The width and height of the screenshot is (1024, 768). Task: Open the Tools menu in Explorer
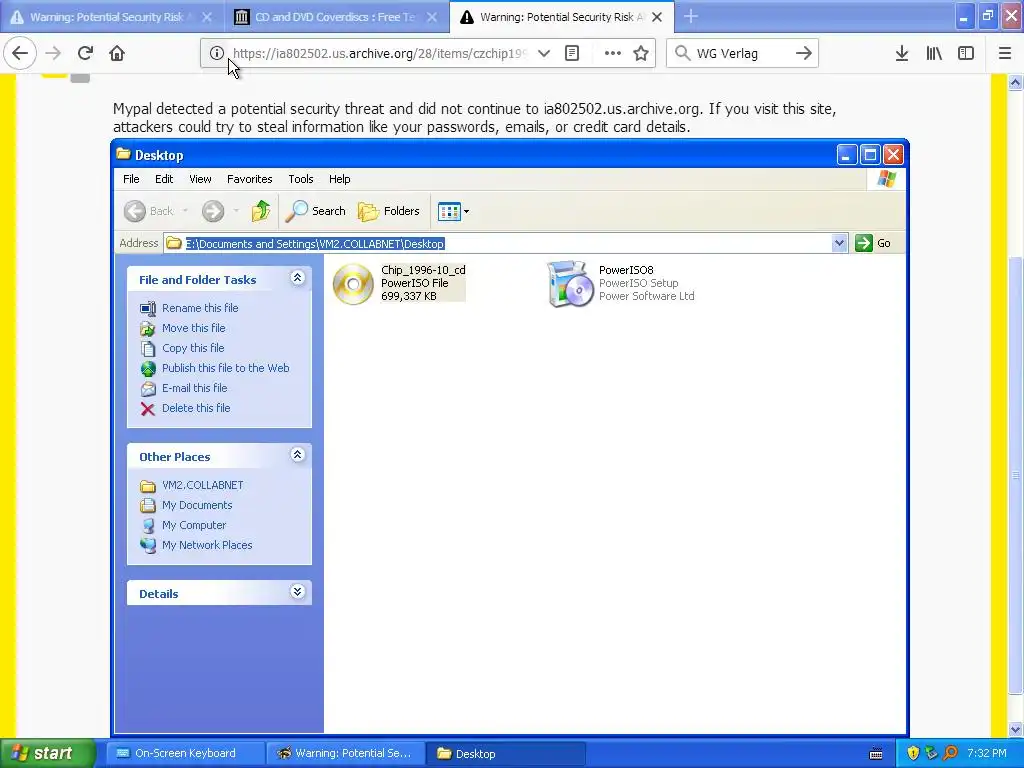[x=301, y=179]
